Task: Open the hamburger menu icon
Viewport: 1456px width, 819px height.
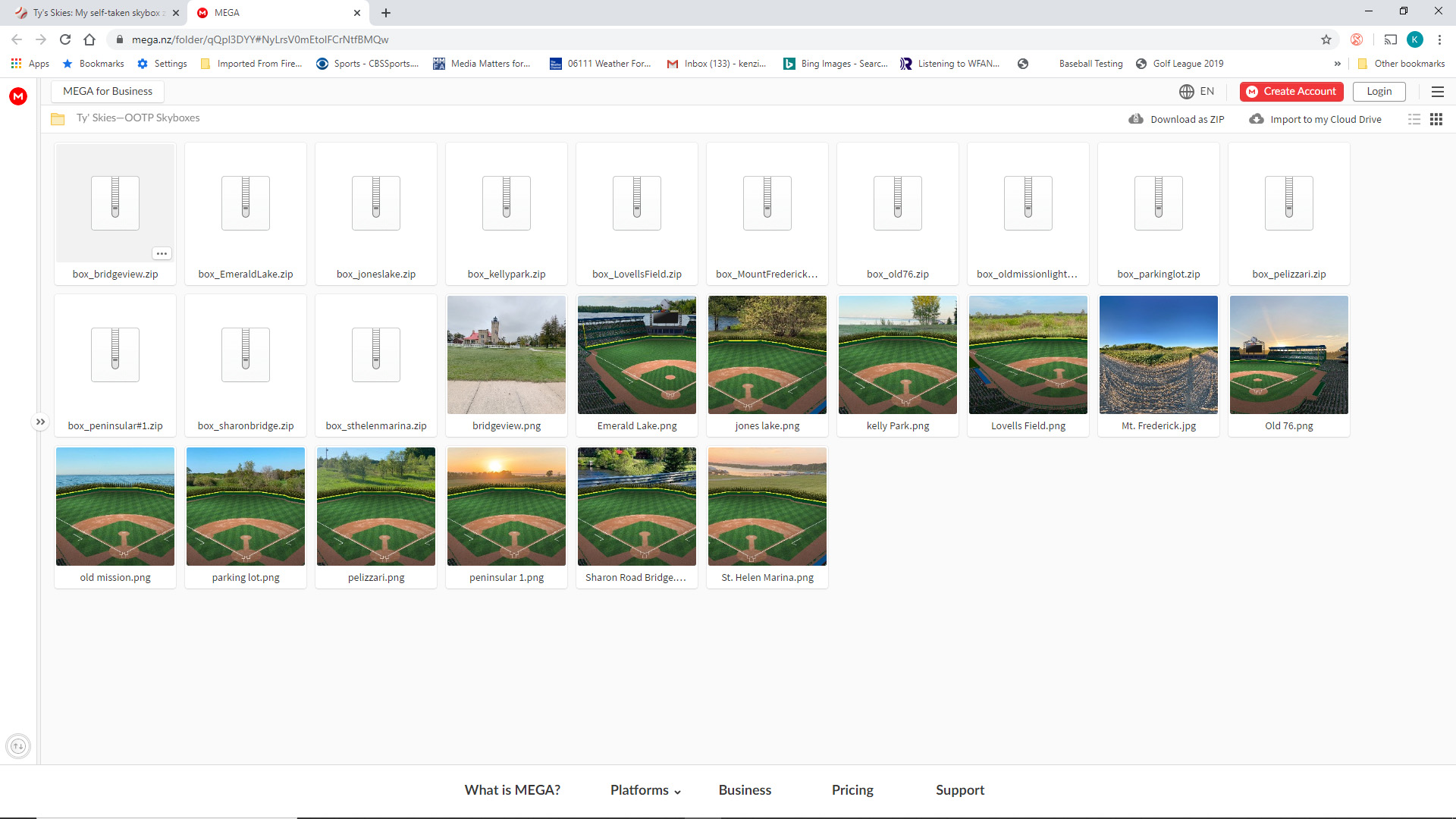Action: click(x=1437, y=92)
